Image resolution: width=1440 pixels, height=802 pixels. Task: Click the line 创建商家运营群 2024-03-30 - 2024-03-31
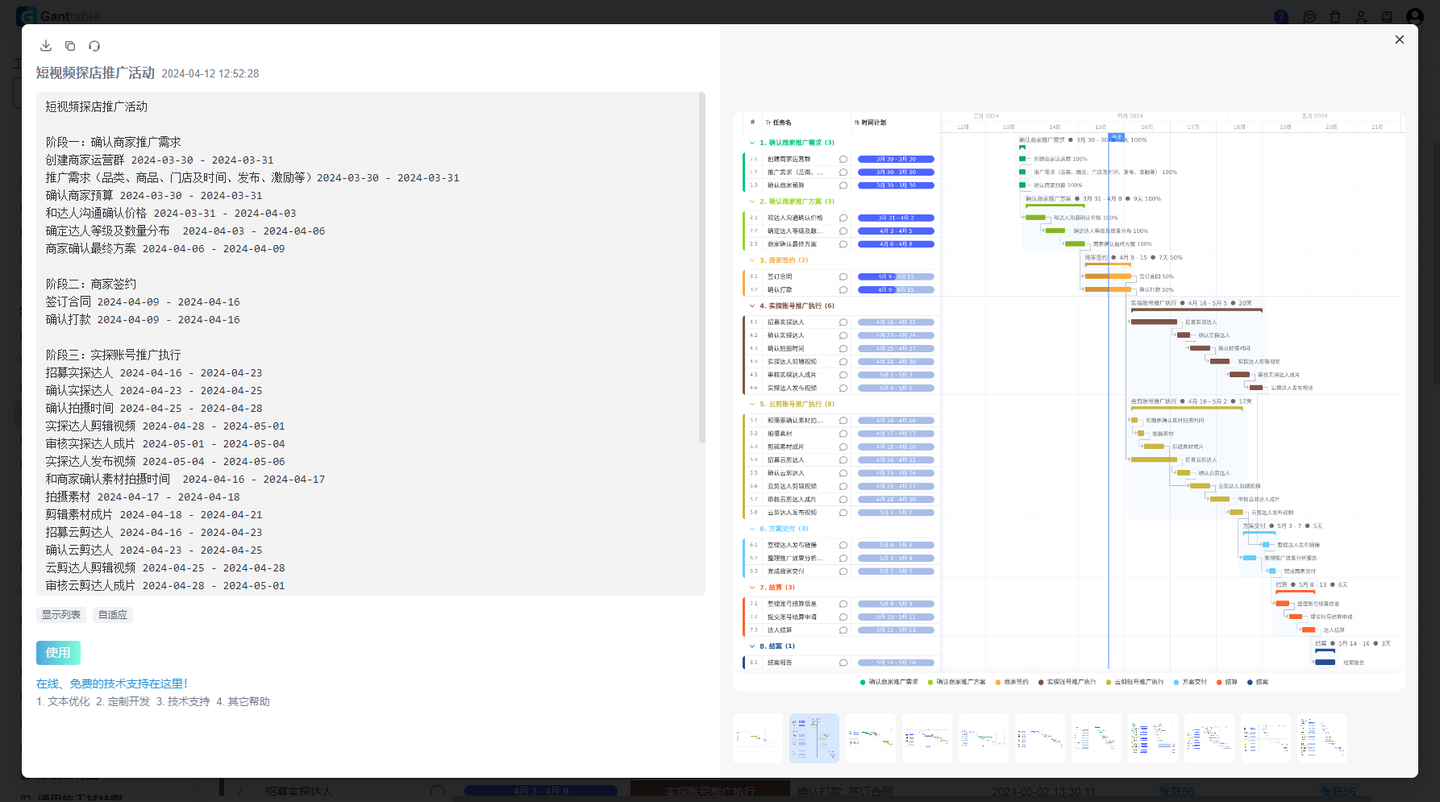(x=159, y=160)
